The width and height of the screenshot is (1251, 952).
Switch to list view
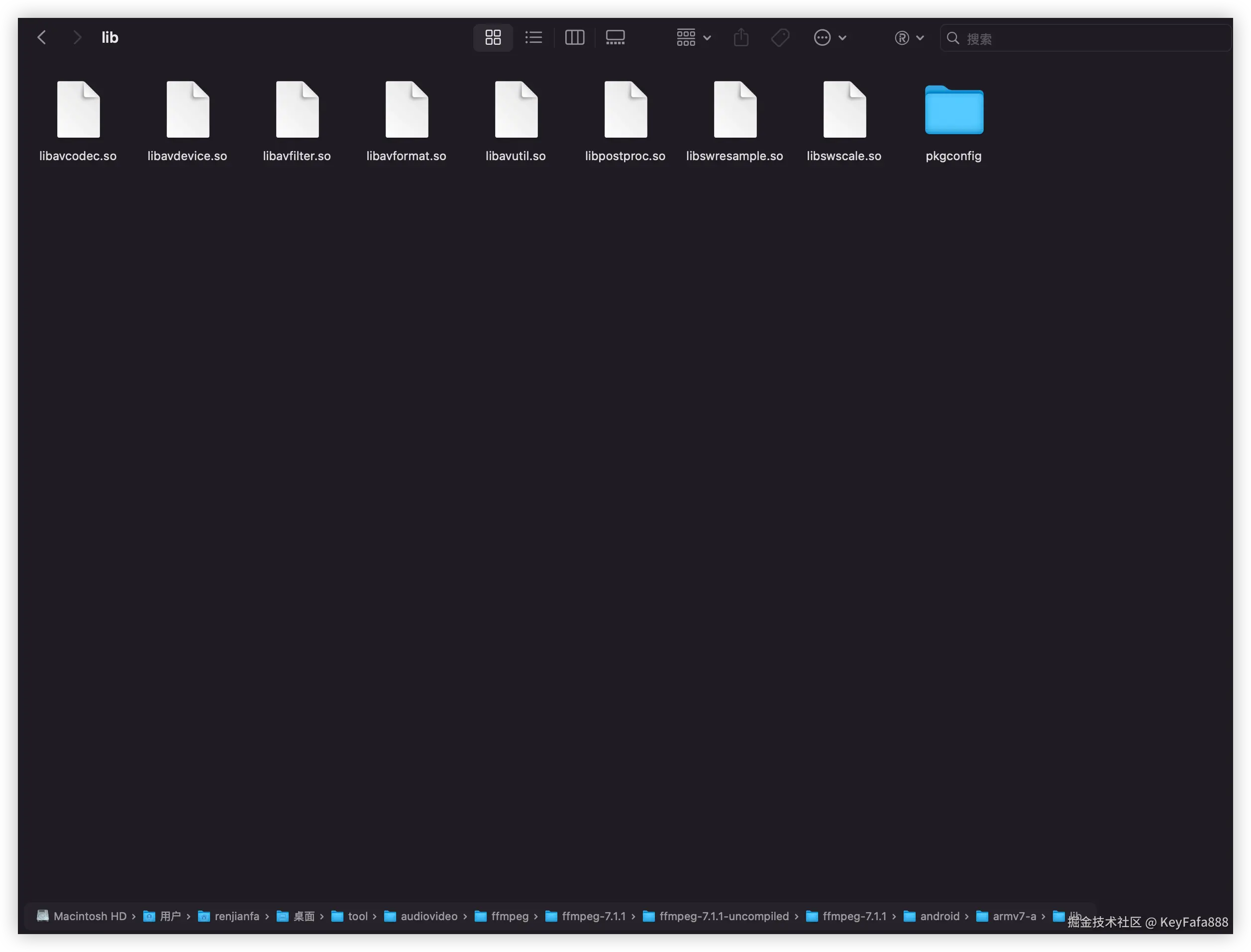click(533, 37)
